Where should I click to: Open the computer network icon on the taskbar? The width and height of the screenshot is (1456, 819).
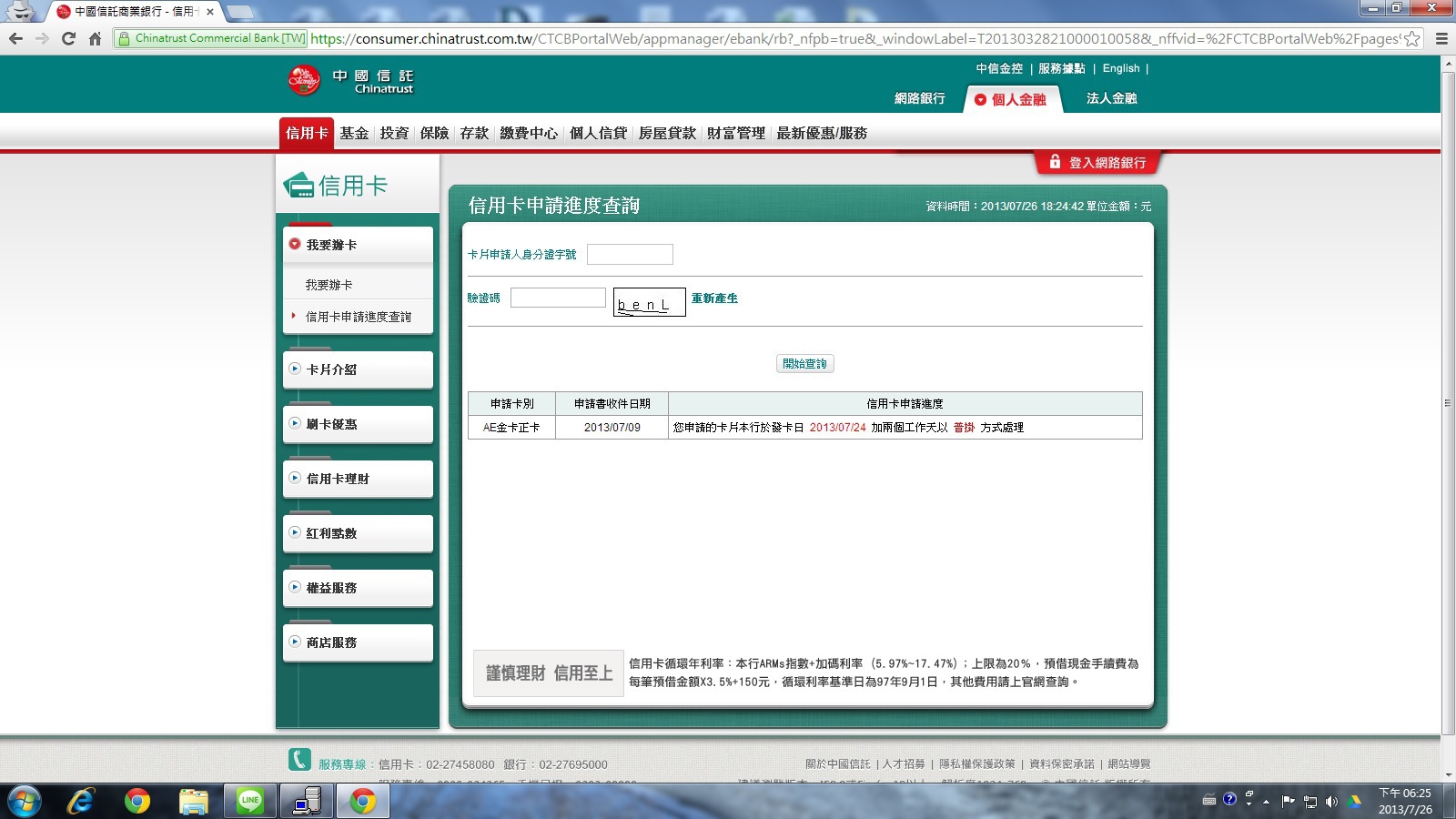(307, 802)
